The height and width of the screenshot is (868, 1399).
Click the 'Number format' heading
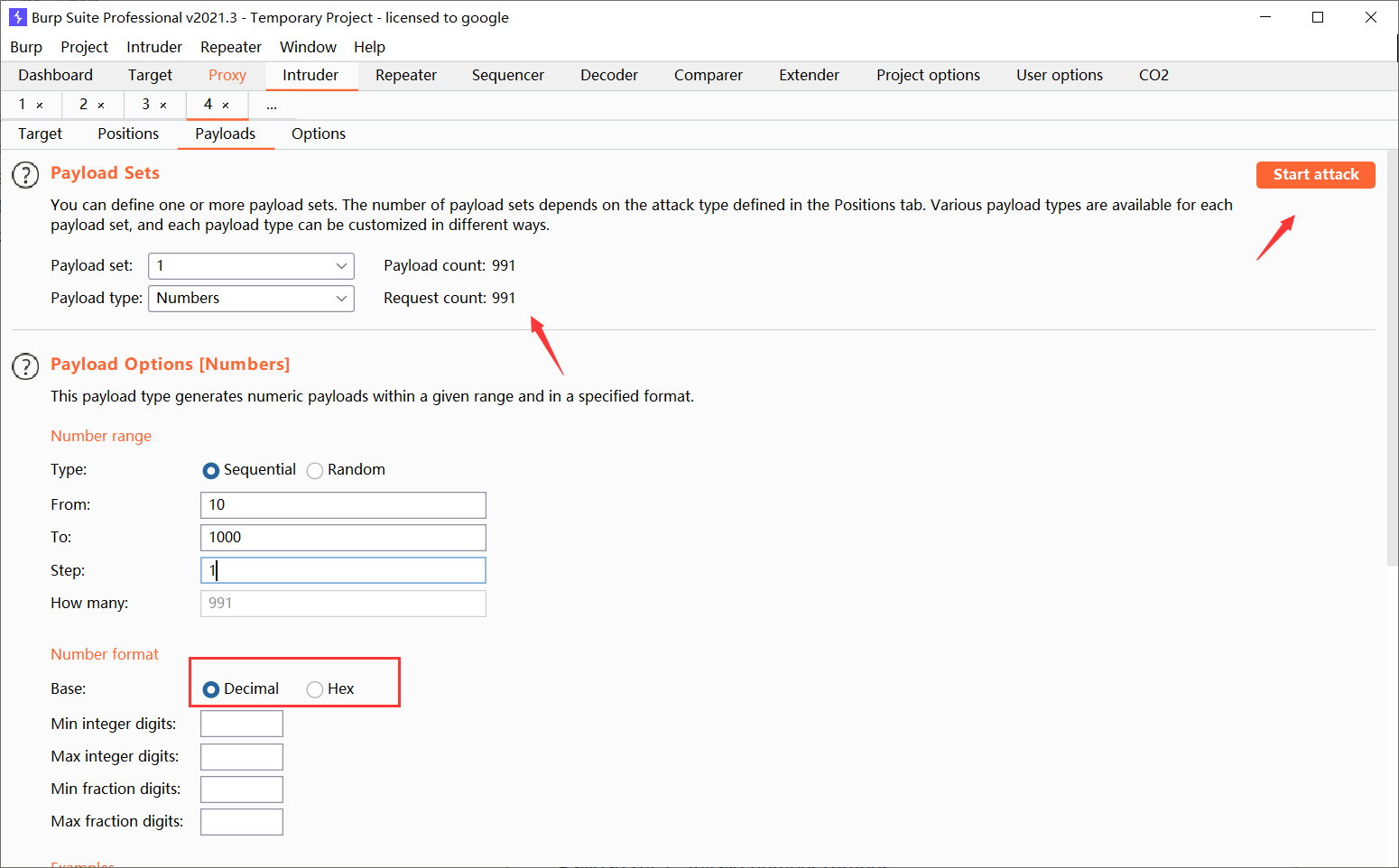pos(105,655)
